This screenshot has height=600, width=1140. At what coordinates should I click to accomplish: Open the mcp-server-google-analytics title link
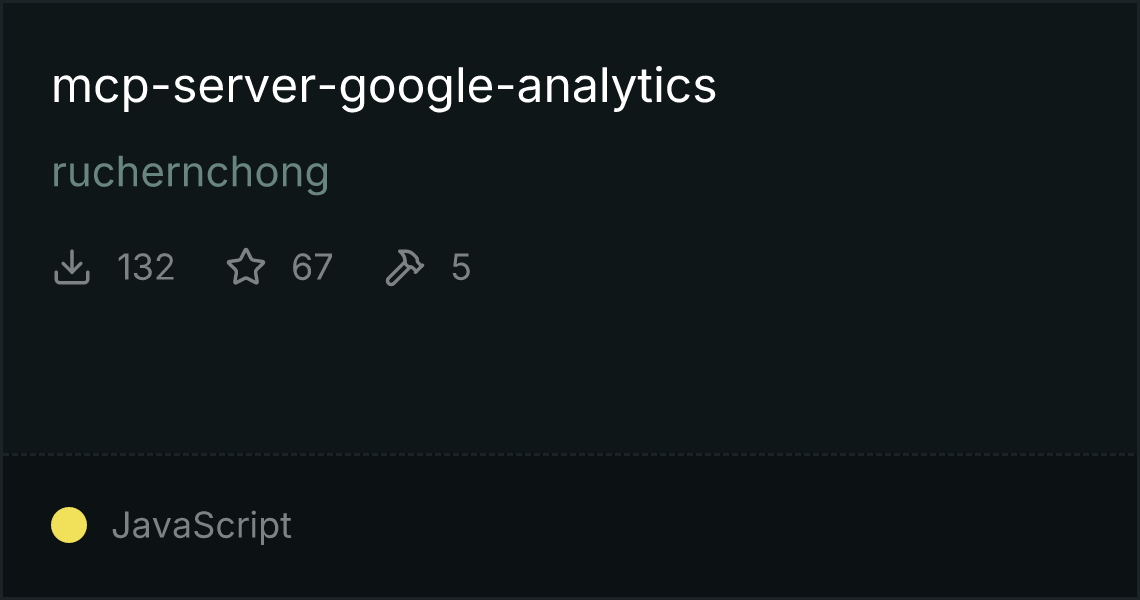[384, 87]
